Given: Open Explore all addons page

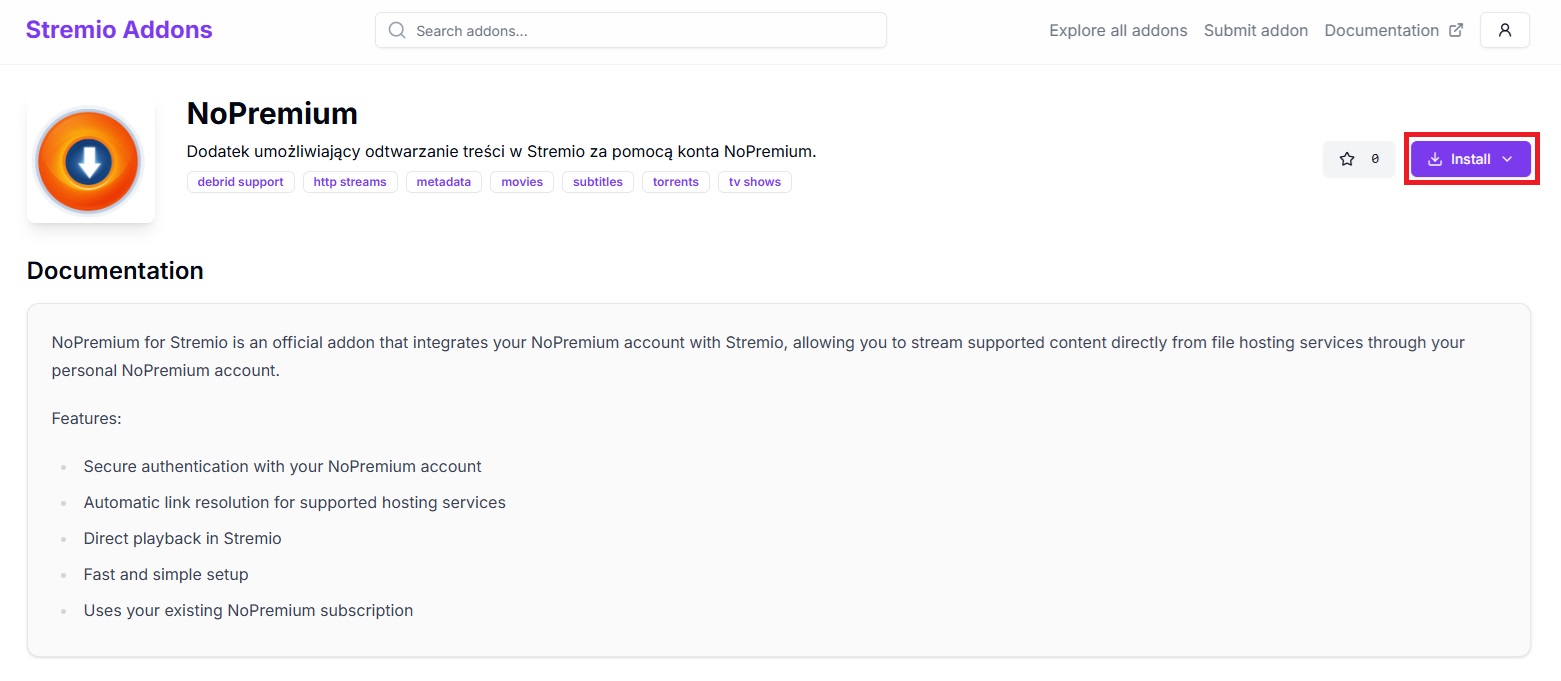Looking at the screenshot, I should 1118,30.
